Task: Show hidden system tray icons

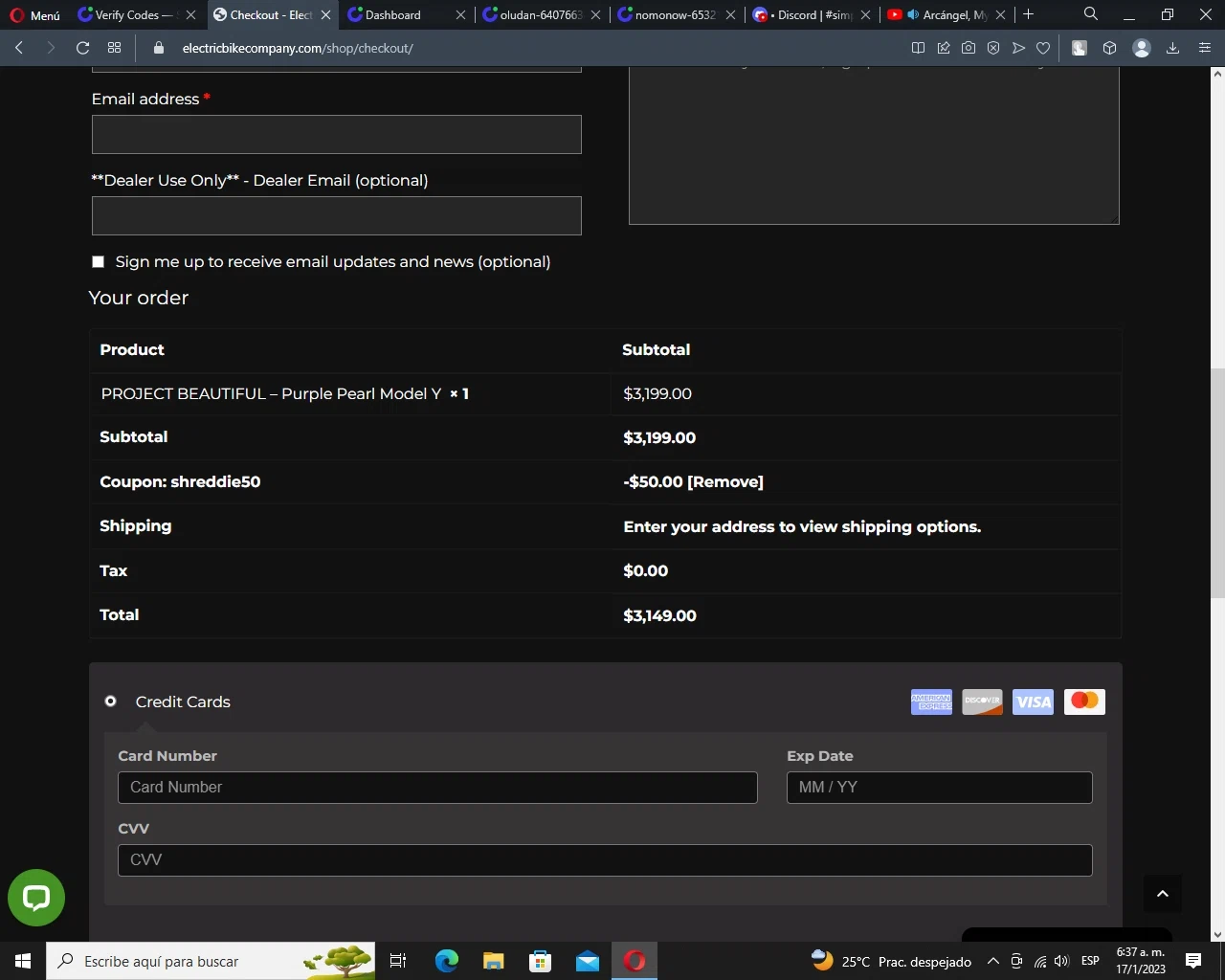Action: 993,961
